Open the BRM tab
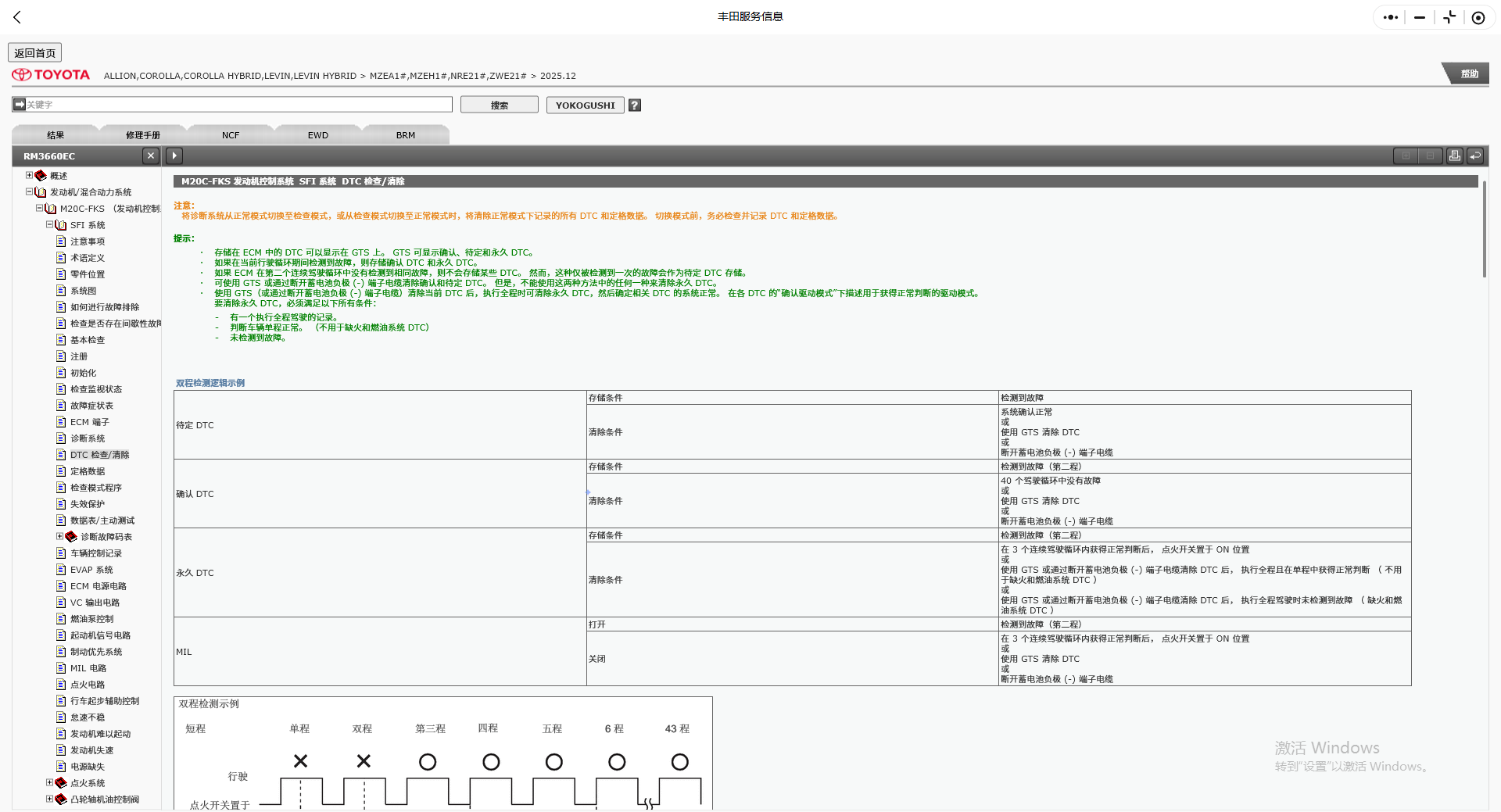This screenshot has width=1501, height=812. [406, 134]
